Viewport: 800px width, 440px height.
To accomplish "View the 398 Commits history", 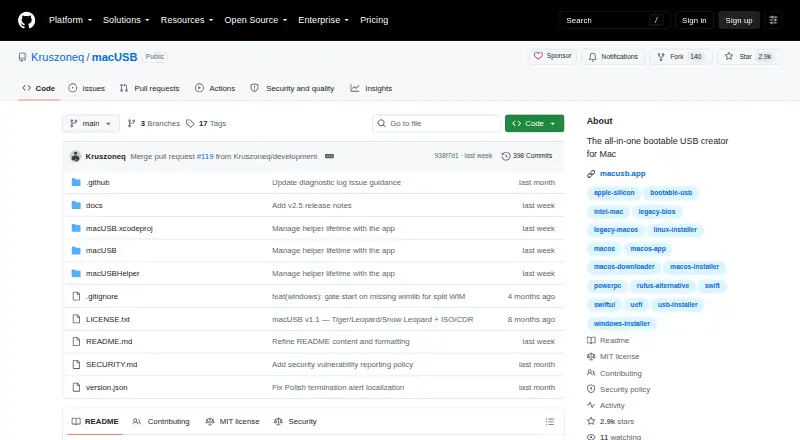I will 527,156.
